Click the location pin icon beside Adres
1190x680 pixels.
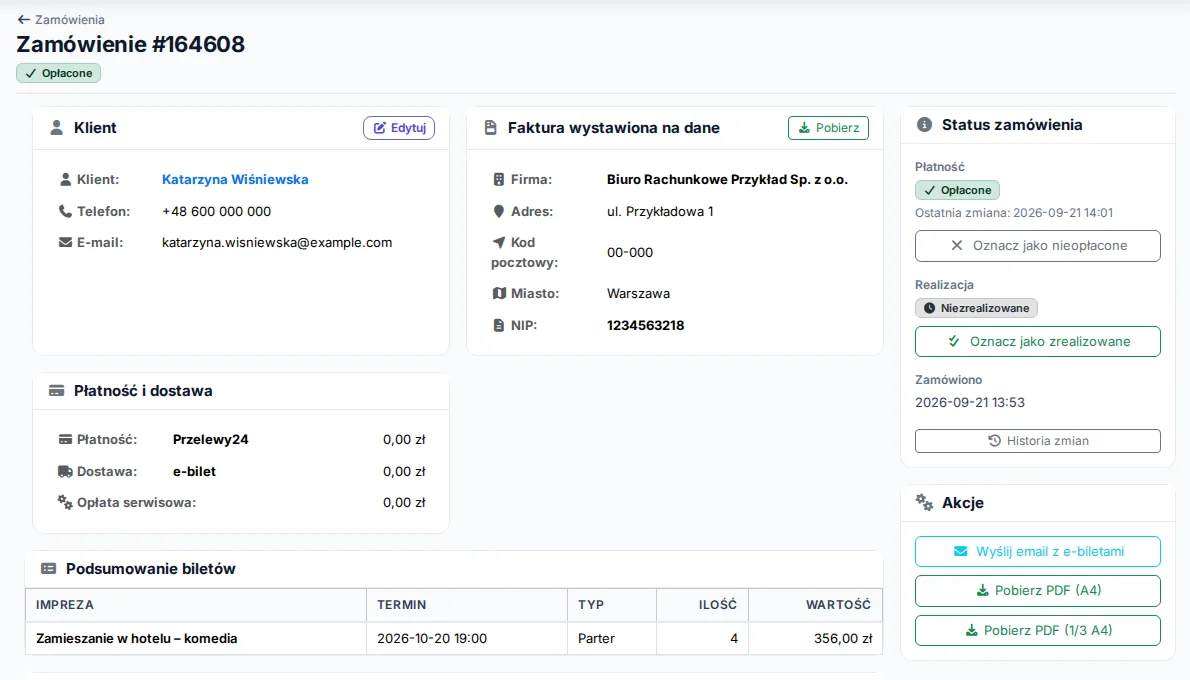[x=499, y=212]
